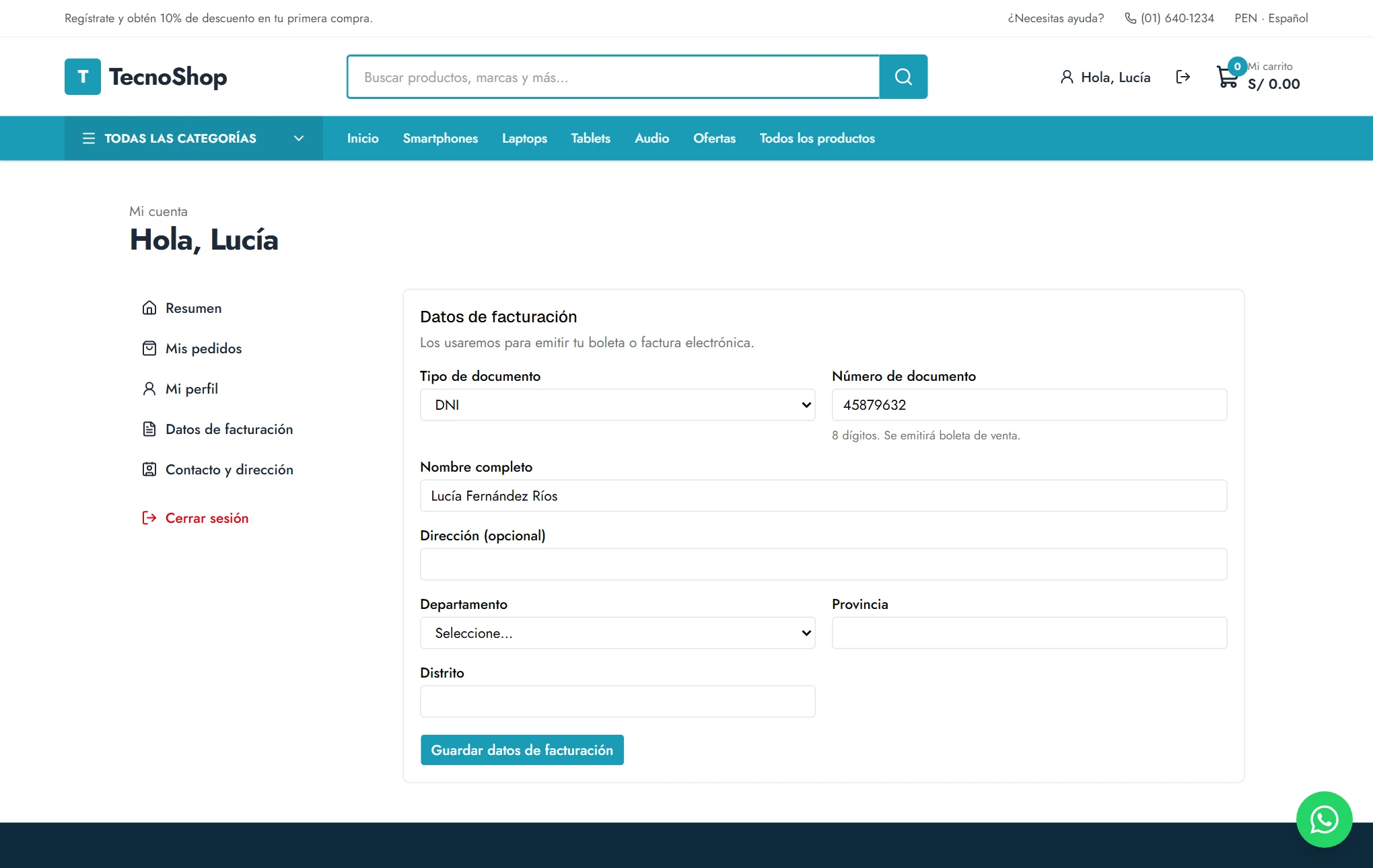Viewport: 1373px width, 868px height.
Task: Click the logout arrow icon in header
Action: pos(1183,77)
